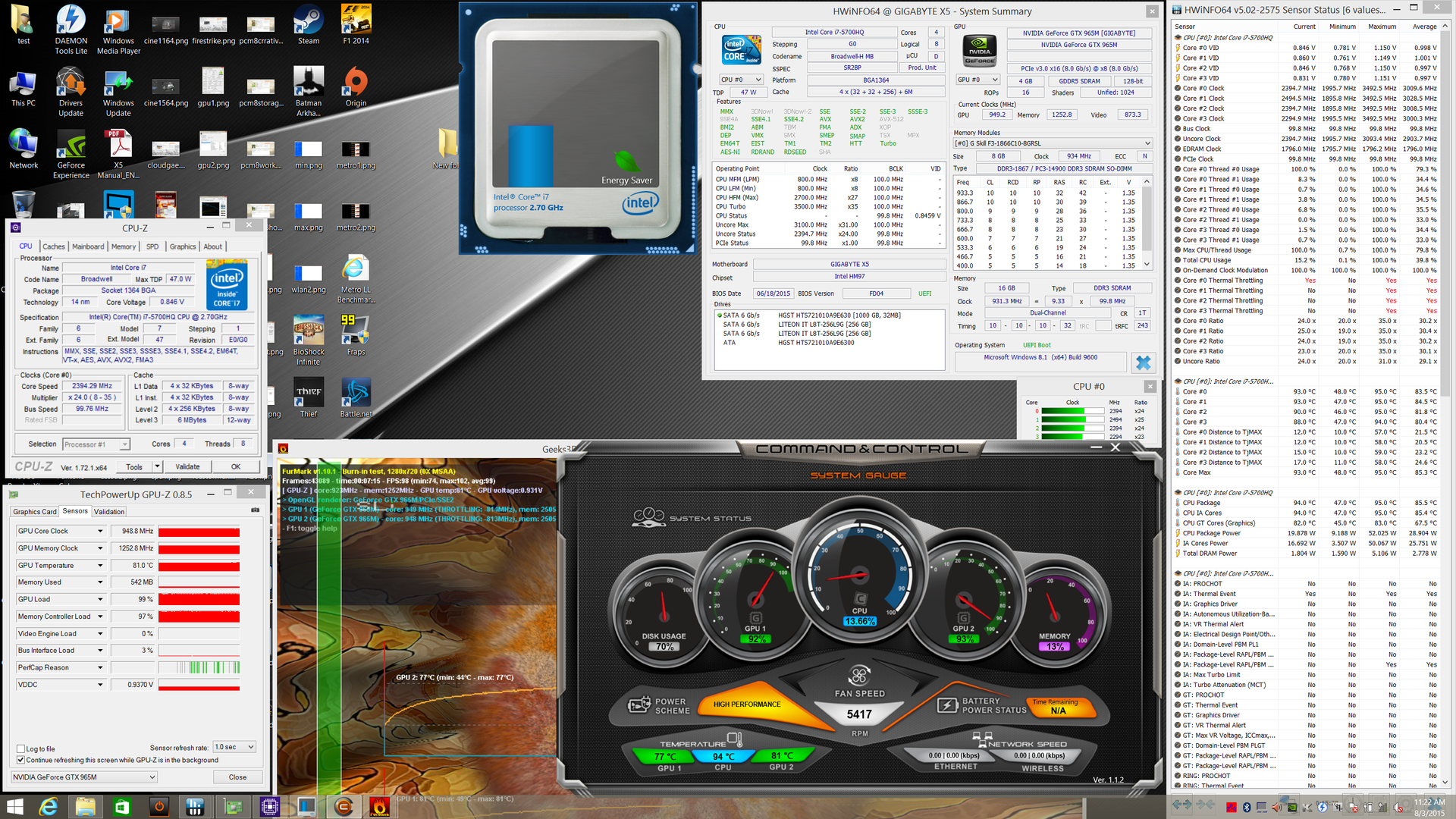This screenshot has height=819, width=1456.
Task: Open the NVIDIA GeForce GTX 965M selector
Action: pos(83,777)
